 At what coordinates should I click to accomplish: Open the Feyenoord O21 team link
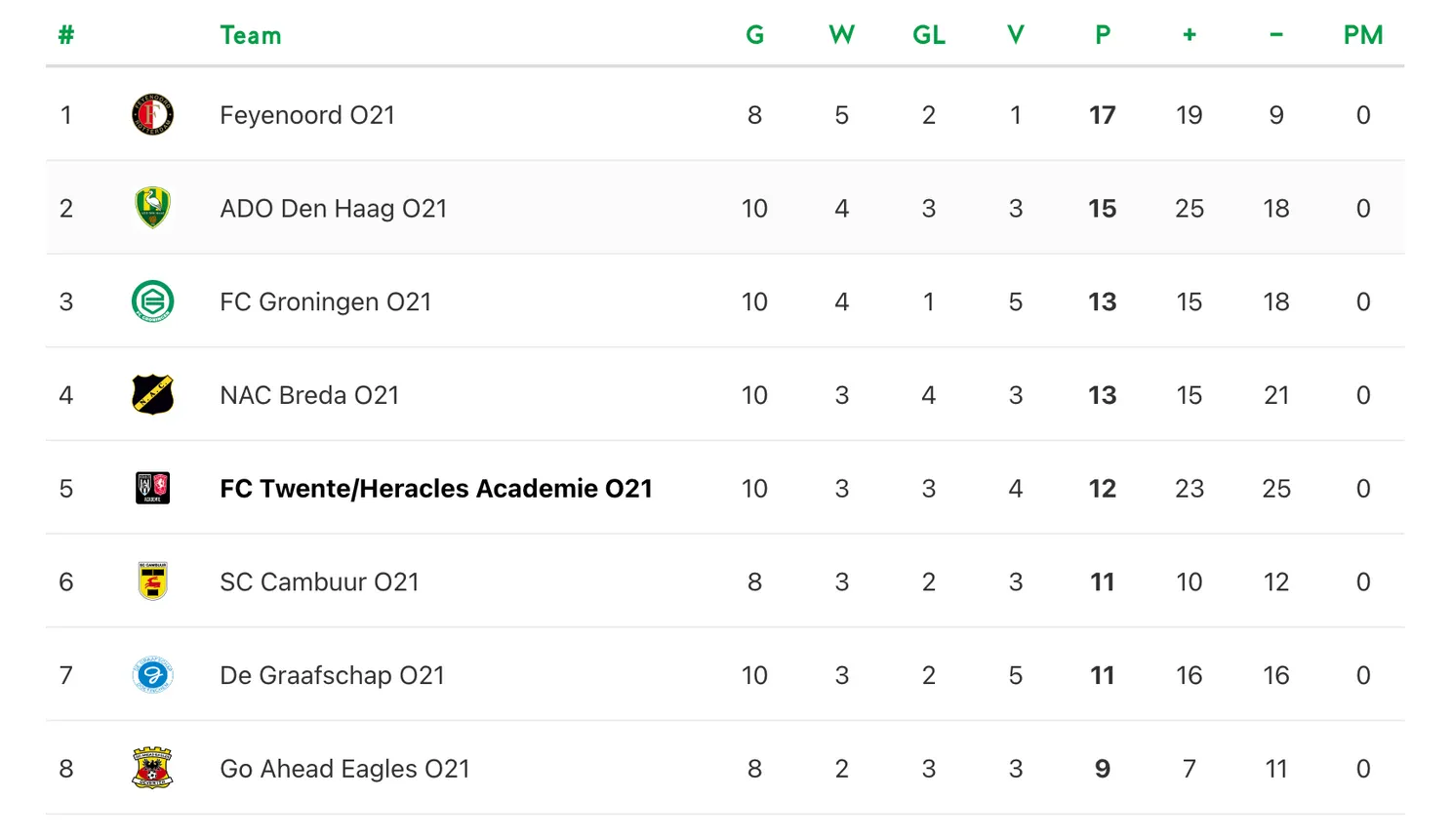307,115
